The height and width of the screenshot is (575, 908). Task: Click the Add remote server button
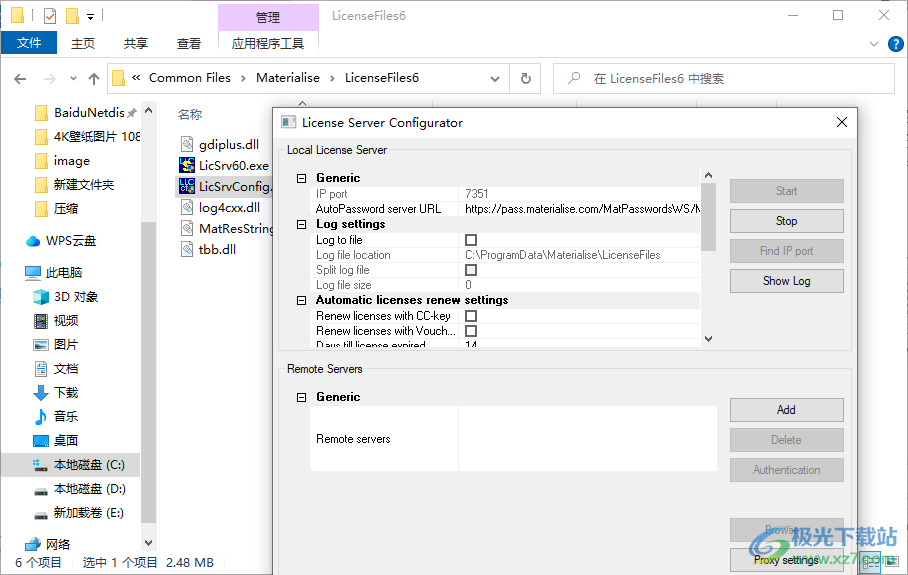coord(786,410)
